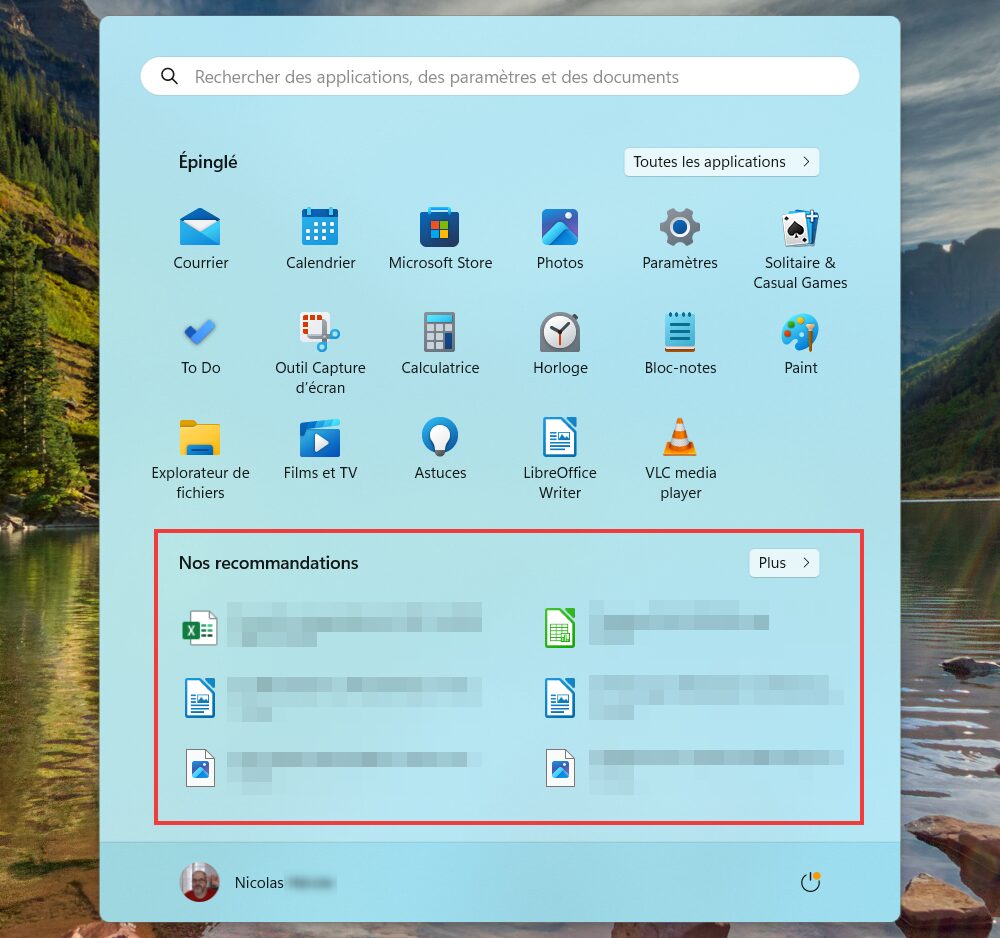
Task: Expand more recommendations with Plus
Action: point(784,563)
